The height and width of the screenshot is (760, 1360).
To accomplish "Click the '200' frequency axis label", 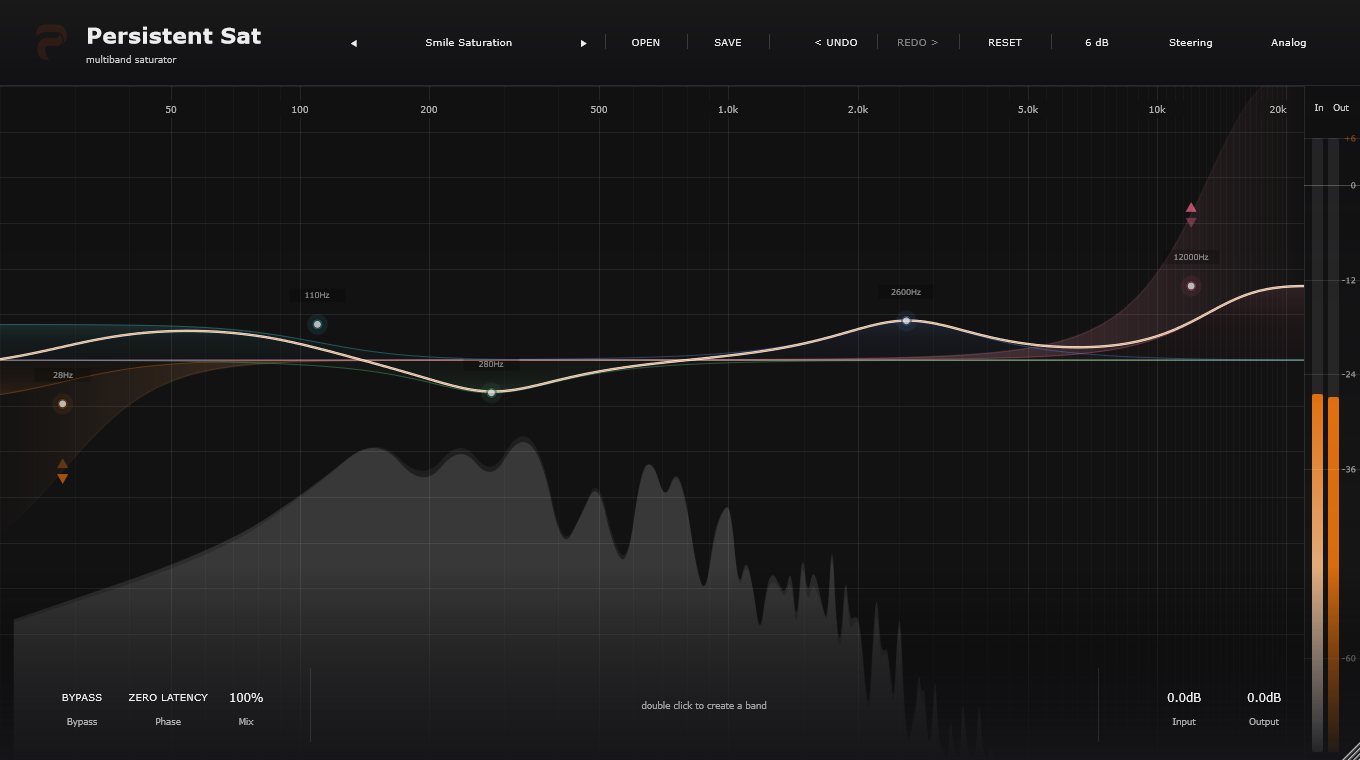I will tap(429, 109).
